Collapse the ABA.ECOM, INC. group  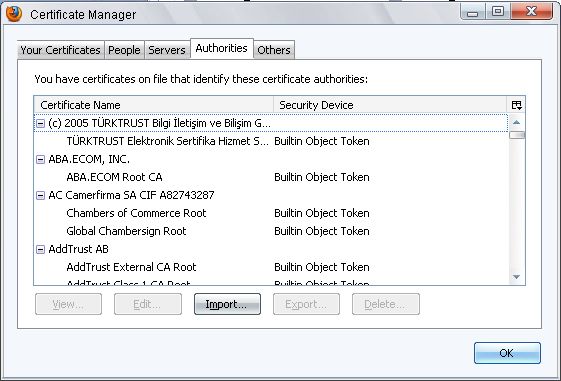(40, 159)
